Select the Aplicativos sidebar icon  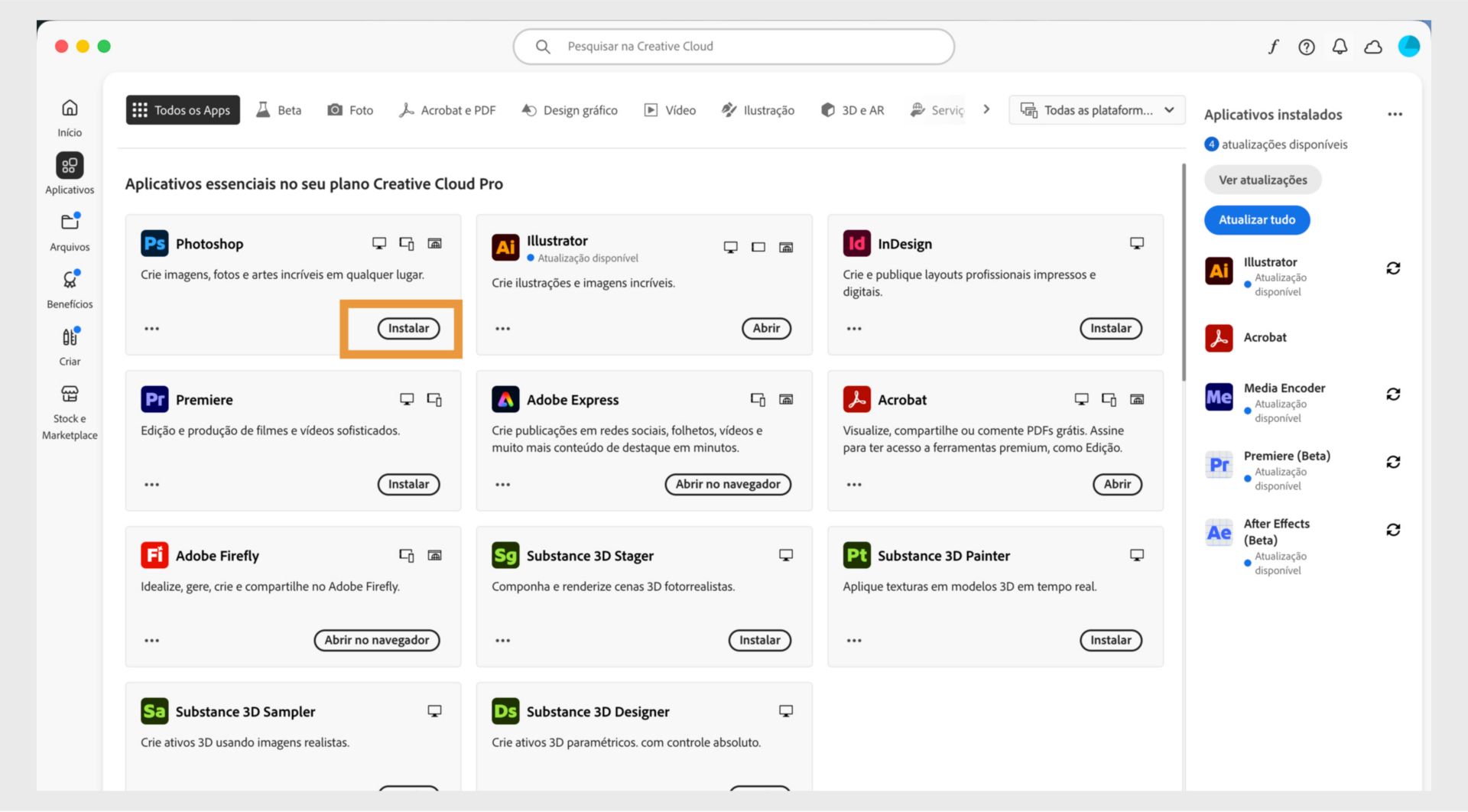point(70,165)
